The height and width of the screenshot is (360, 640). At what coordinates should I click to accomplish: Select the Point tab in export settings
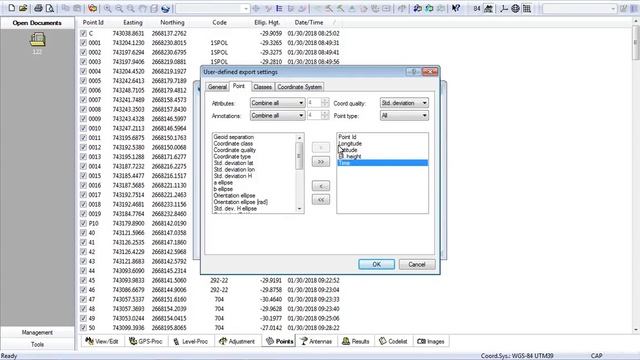[x=239, y=86]
